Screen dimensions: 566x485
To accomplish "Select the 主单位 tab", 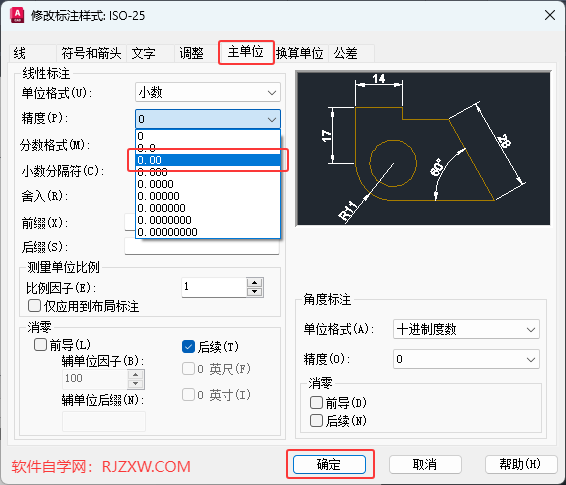I will pos(246,52).
